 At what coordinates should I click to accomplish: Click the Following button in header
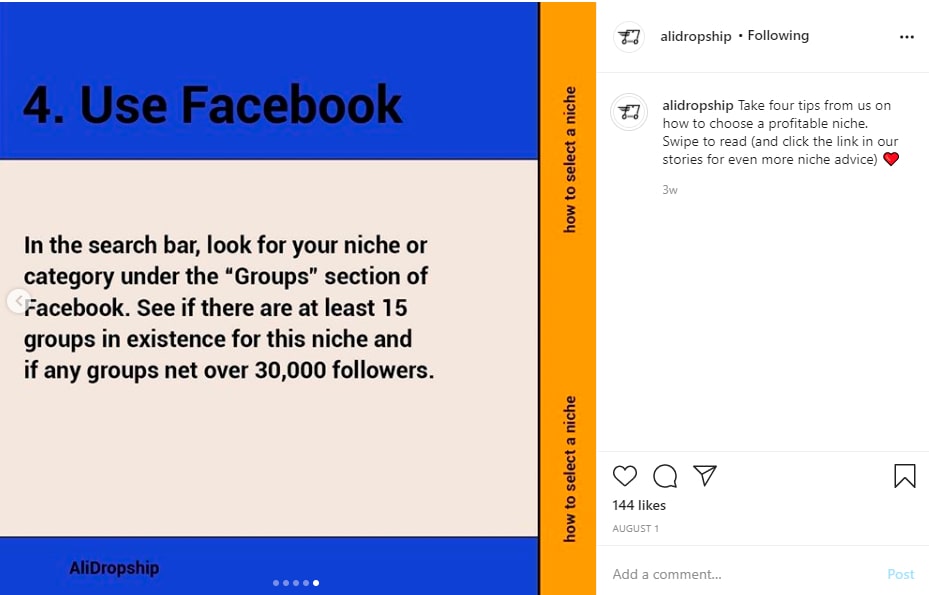(778, 36)
